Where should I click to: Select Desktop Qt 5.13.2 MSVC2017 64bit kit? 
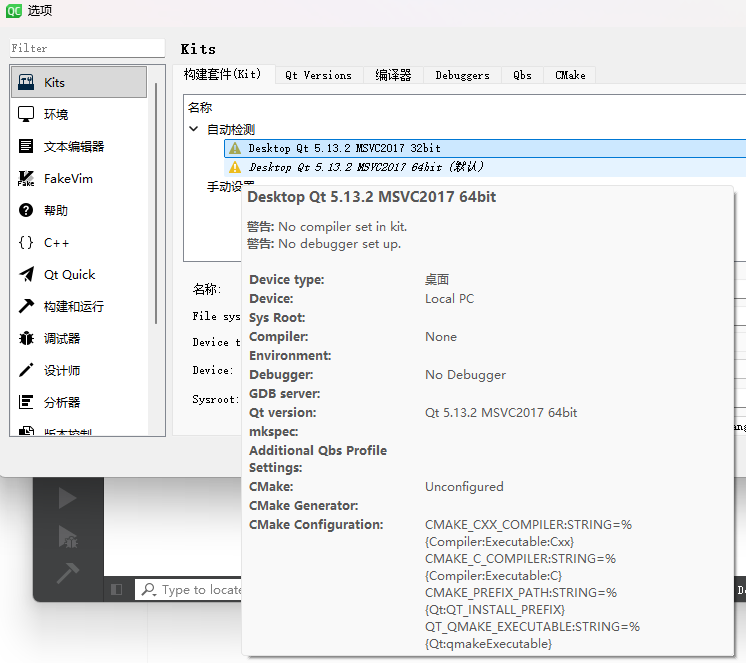coord(485,167)
